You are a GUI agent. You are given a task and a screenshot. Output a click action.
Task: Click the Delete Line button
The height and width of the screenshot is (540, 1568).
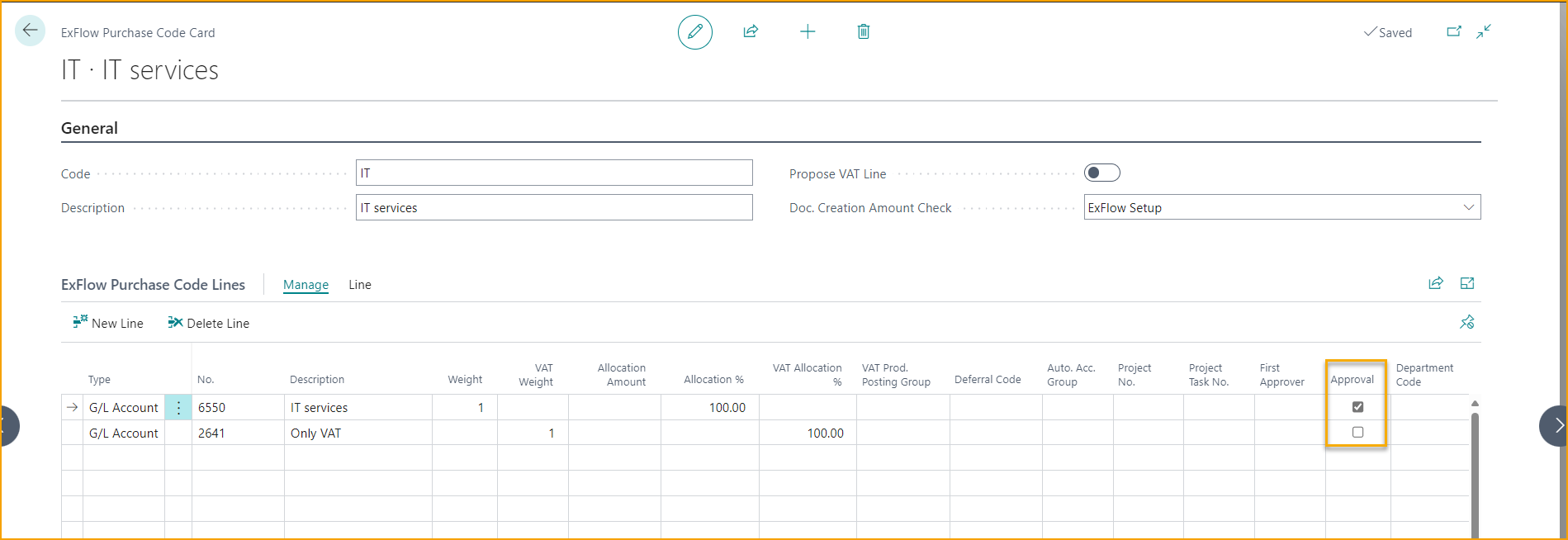208,323
